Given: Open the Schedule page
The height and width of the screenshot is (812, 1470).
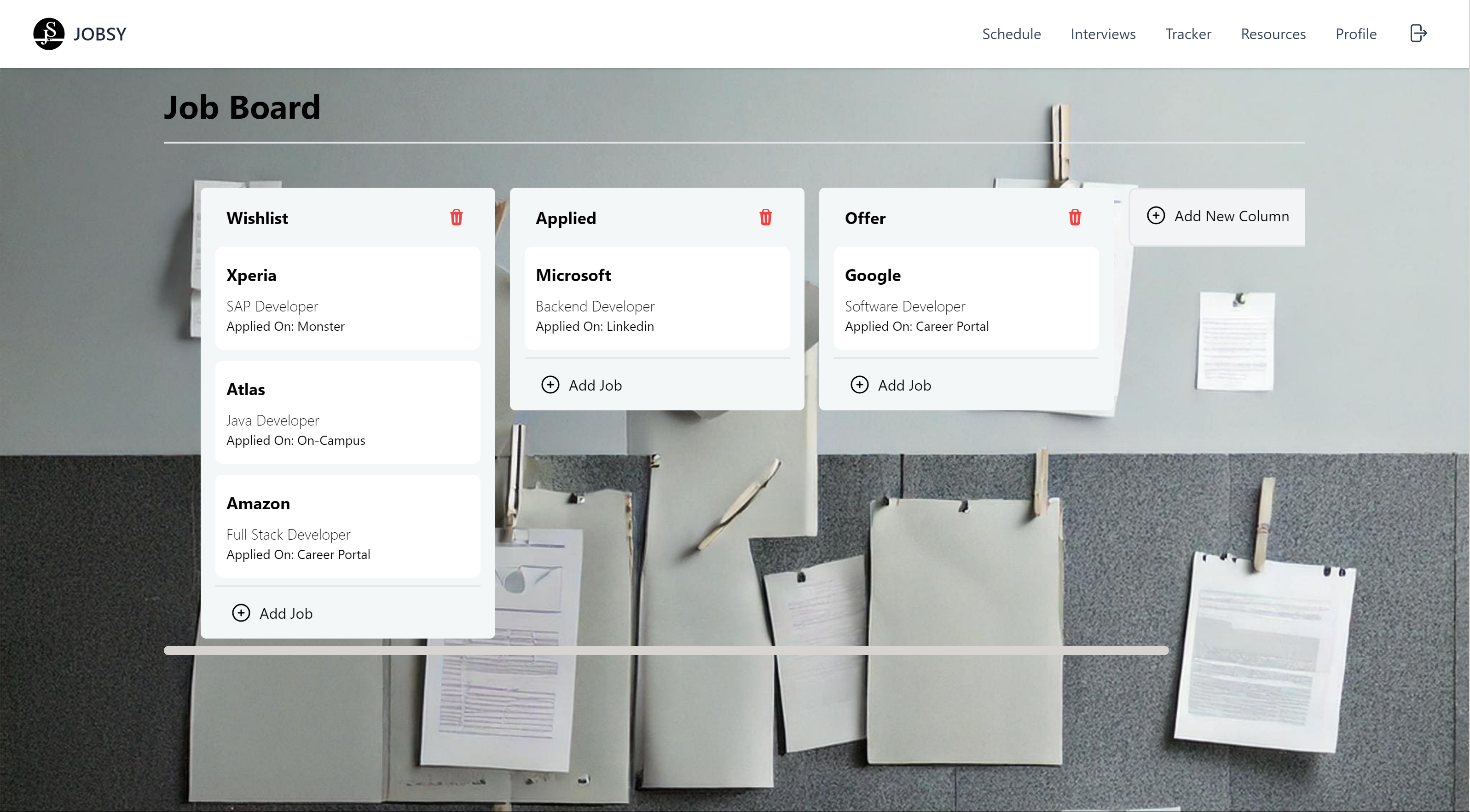Looking at the screenshot, I should click(x=1011, y=34).
